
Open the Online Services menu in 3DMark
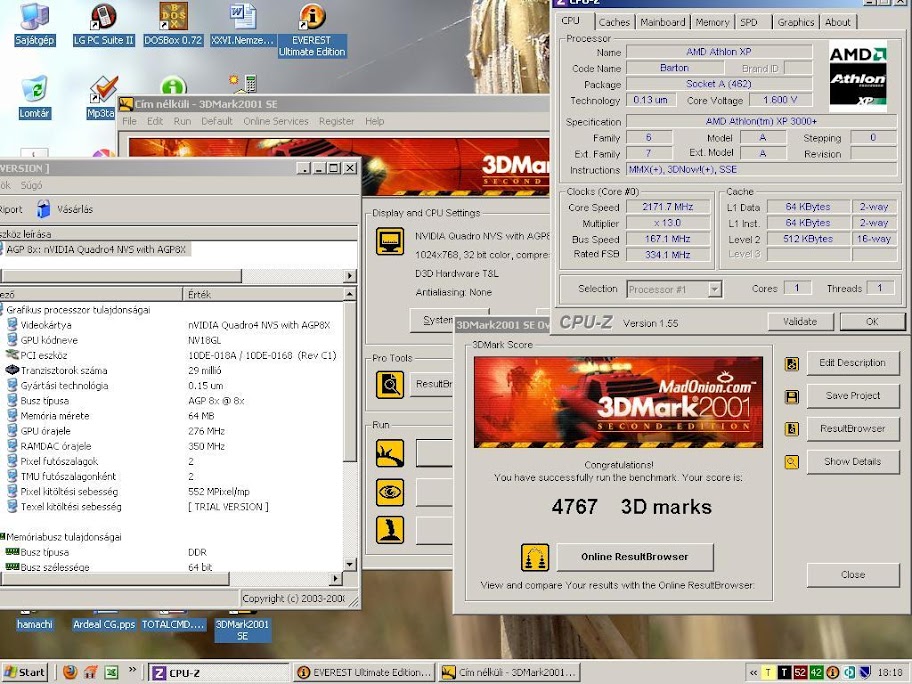tap(276, 121)
